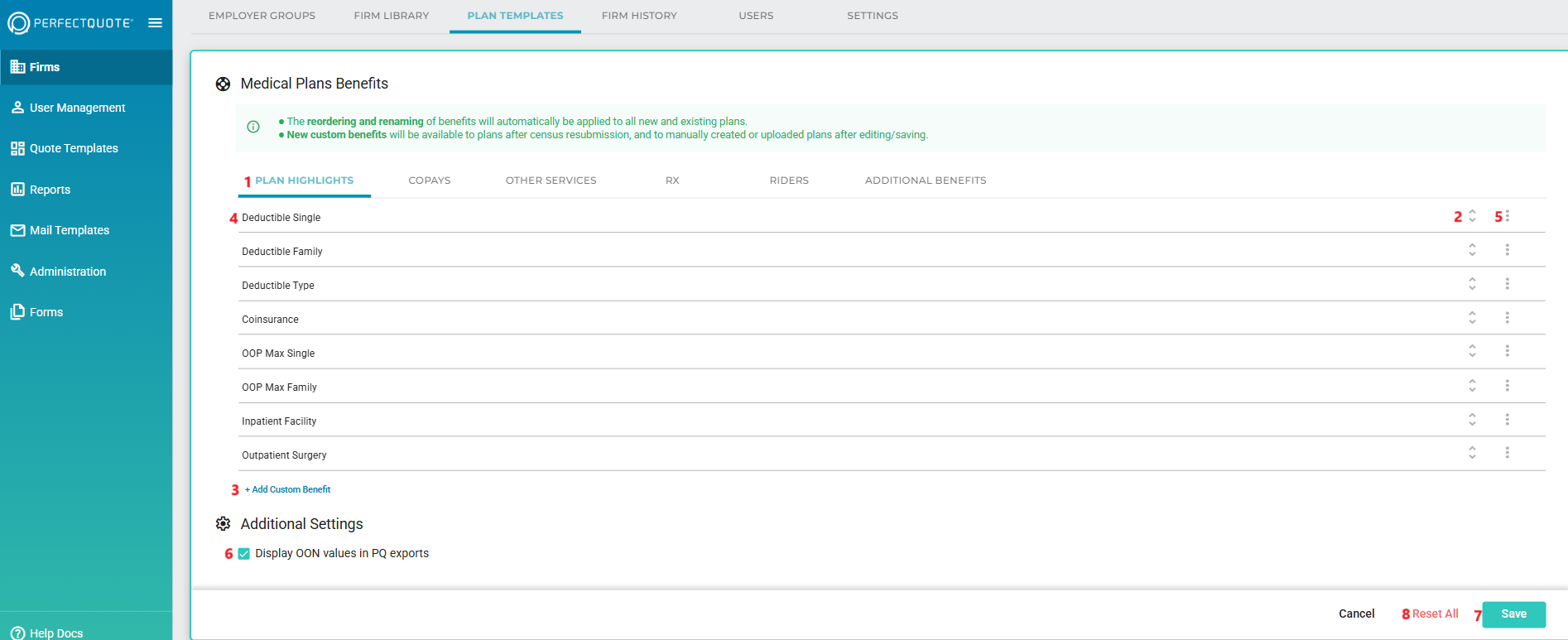Click the Additional Settings gear icon

click(x=223, y=524)
